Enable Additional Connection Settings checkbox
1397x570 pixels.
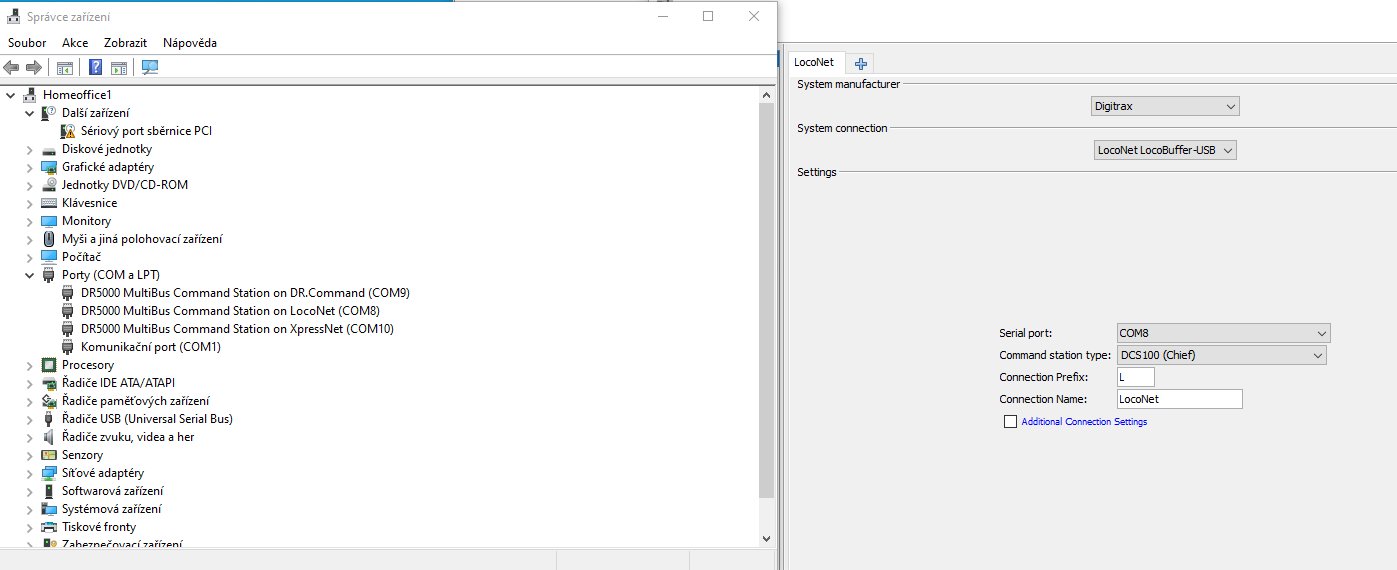pyautogui.click(x=1010, y=422)
